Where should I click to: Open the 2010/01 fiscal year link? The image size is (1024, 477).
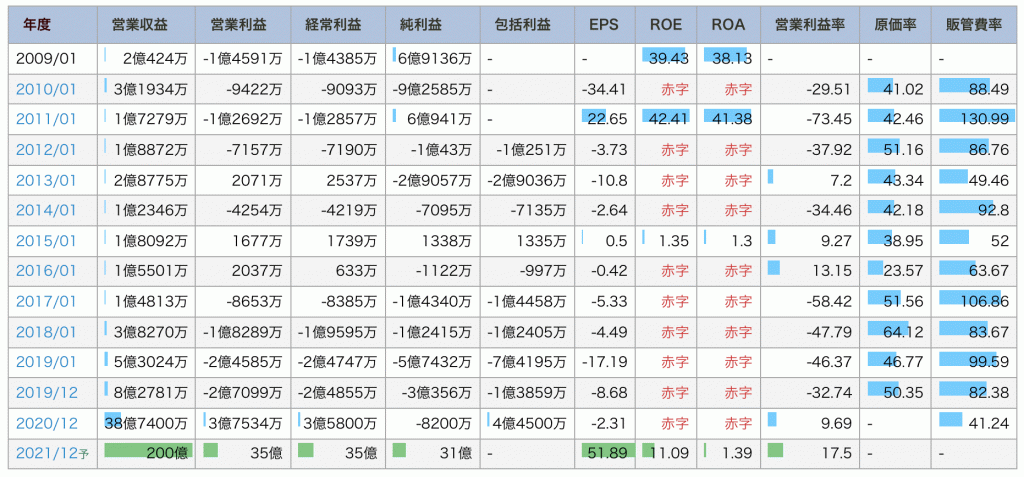[x=45, y=90]
